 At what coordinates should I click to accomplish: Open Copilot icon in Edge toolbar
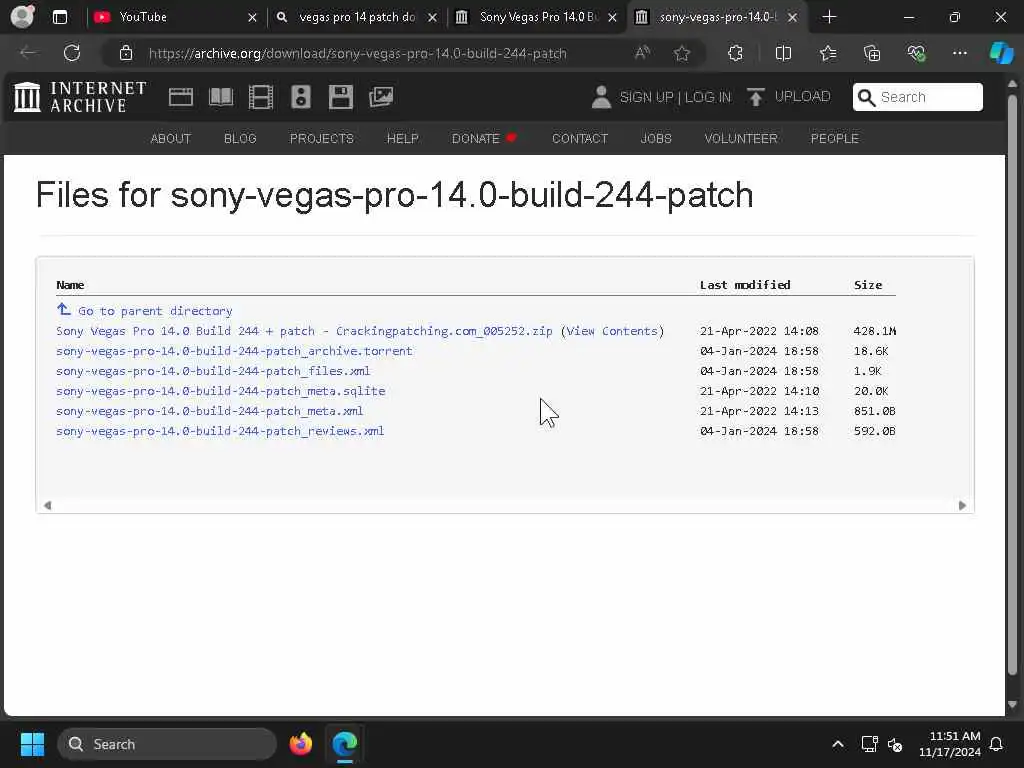pos(1001,53)
